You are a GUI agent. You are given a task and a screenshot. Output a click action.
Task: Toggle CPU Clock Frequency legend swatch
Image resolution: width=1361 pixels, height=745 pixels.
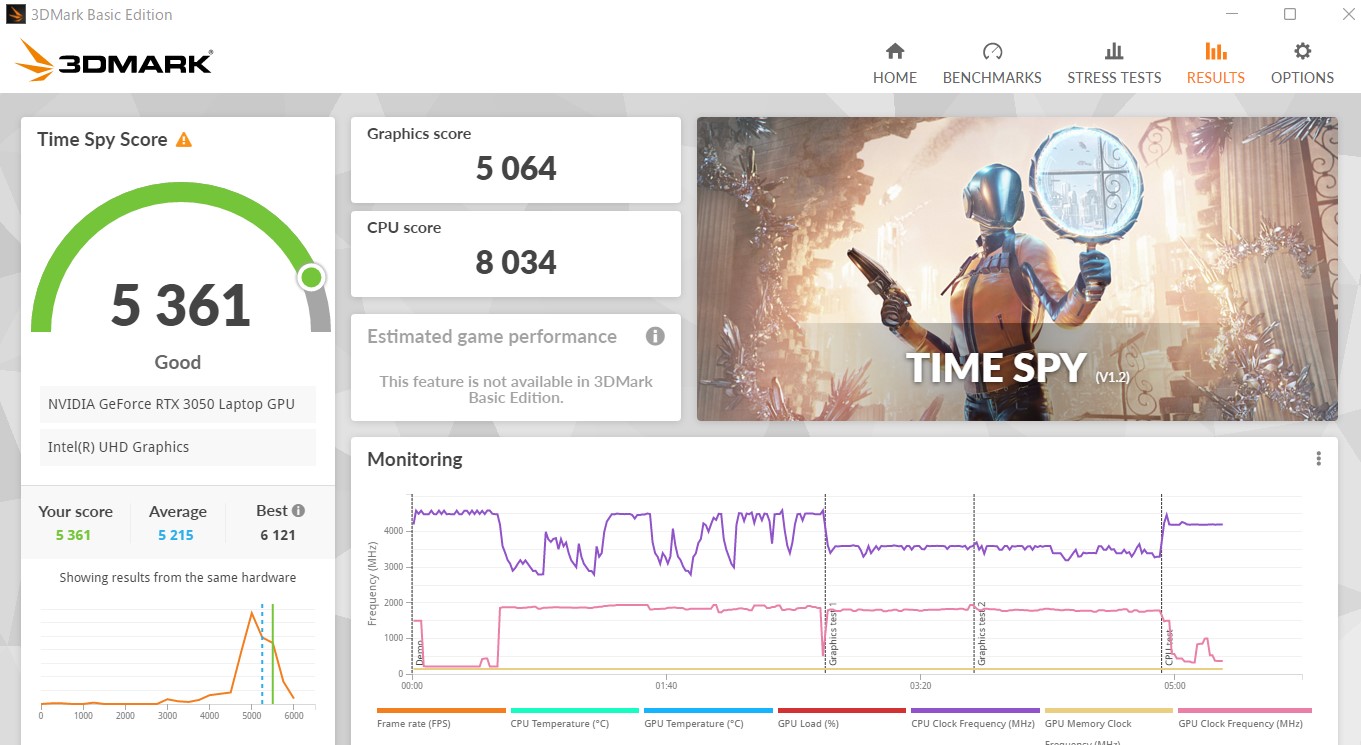pyautogui.click(x=975, y=710)
